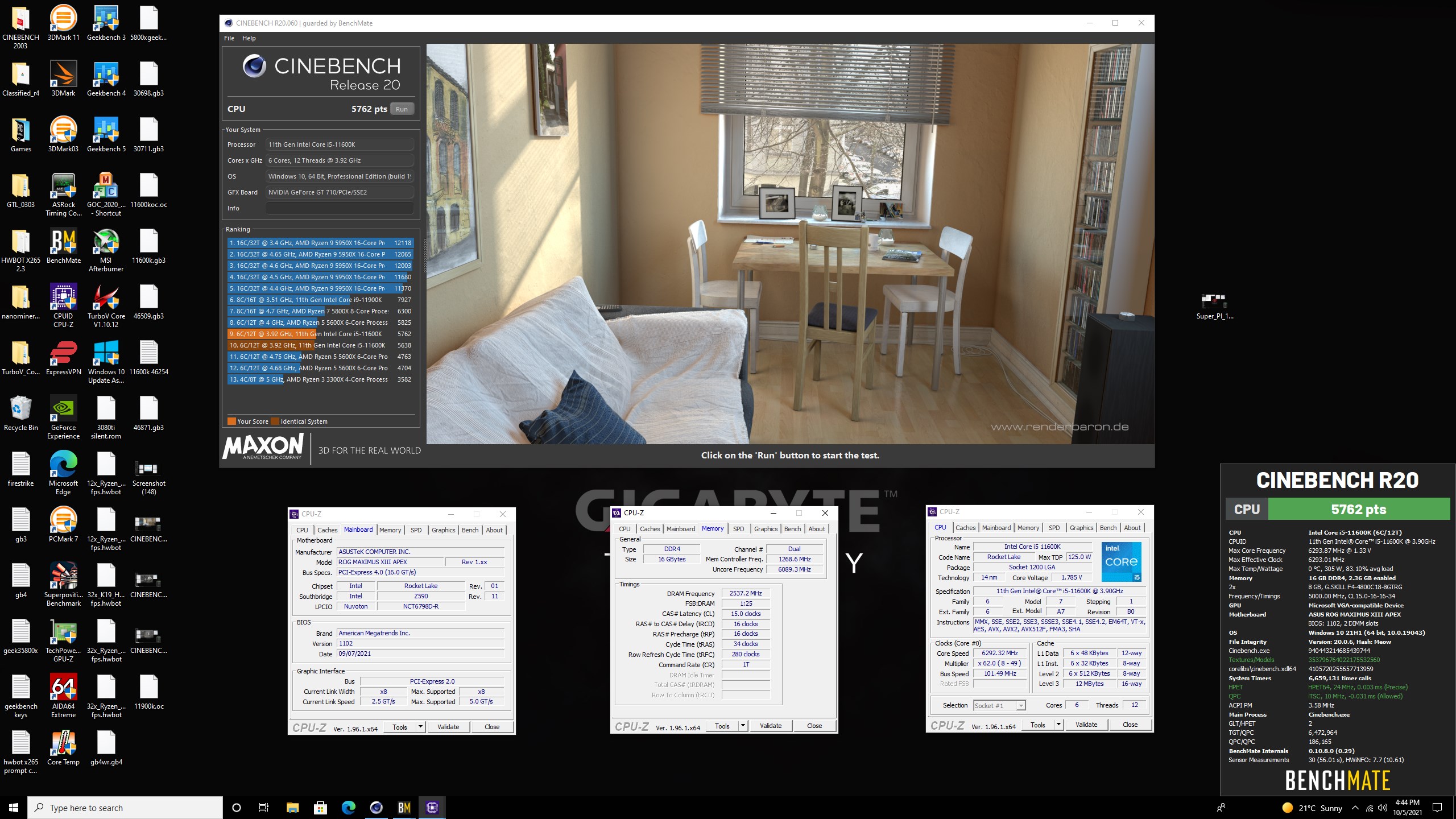Open the Geekbench 5 desktop shortcut
The height and width of the screenshot is (819, 1456).
click(x=106, y=134)
